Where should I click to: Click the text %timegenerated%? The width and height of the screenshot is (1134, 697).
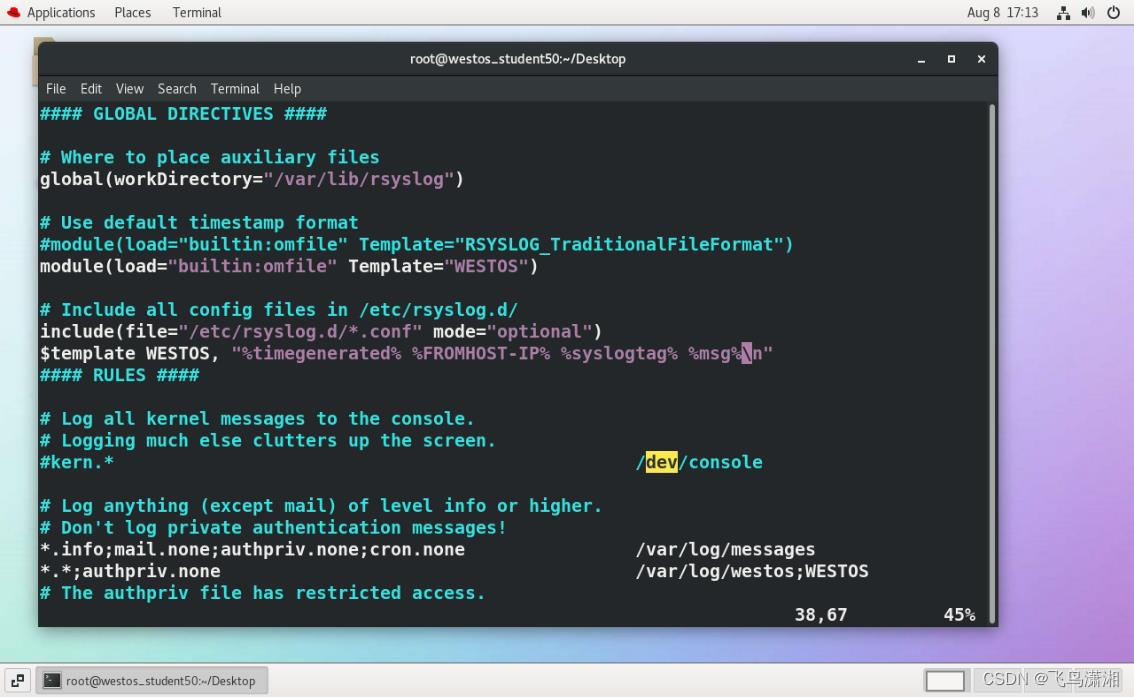[x=322, y=354]
